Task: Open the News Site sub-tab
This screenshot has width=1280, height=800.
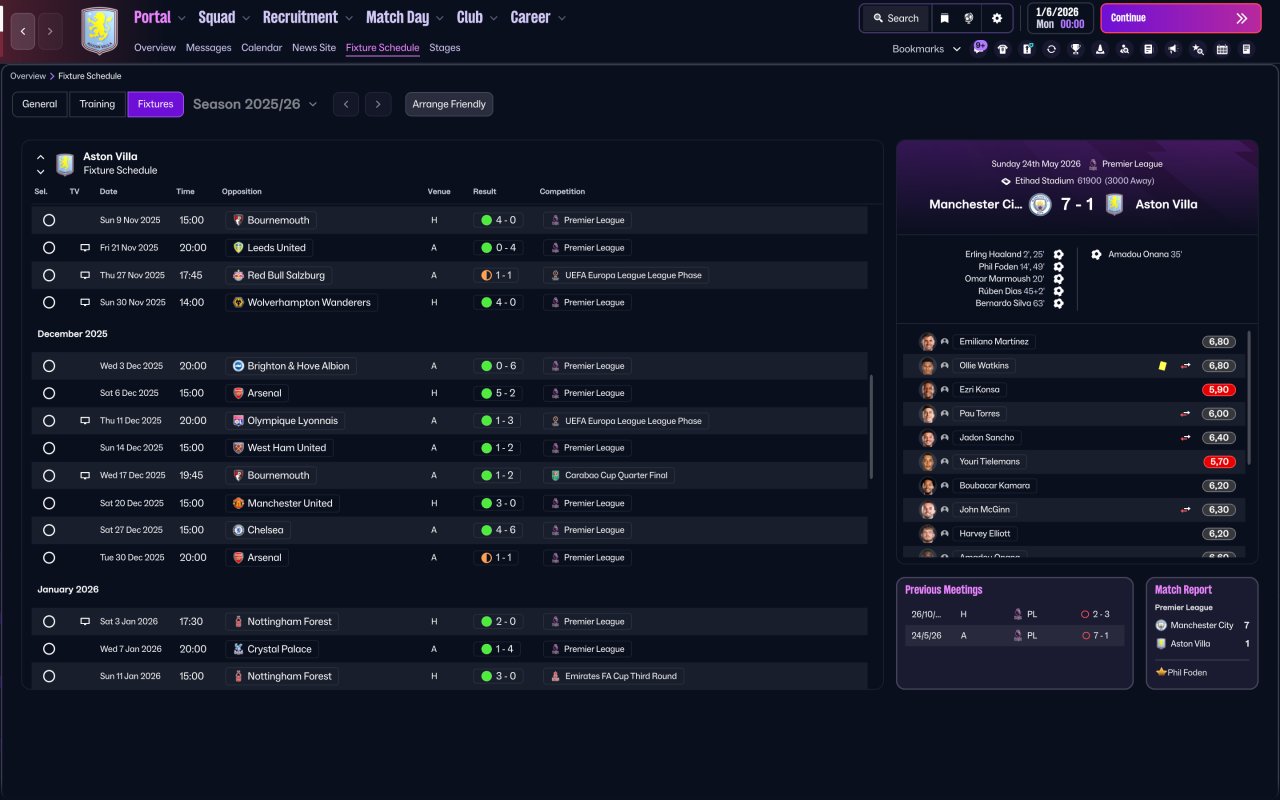Action: 314,48
